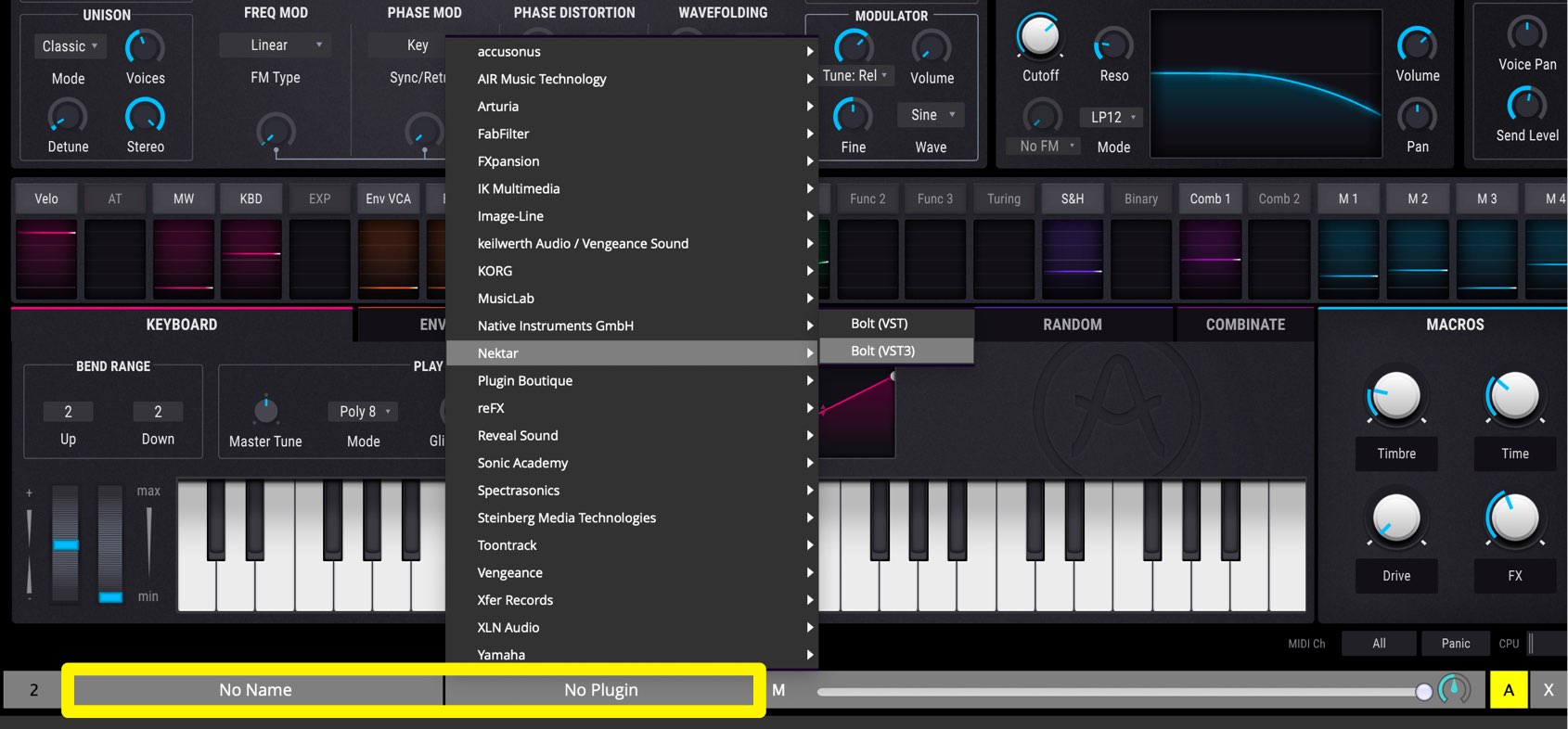The width and height of the screenshot is (1568, 729).
Task: Click the Timbre macro knob
Action: 1396,396
